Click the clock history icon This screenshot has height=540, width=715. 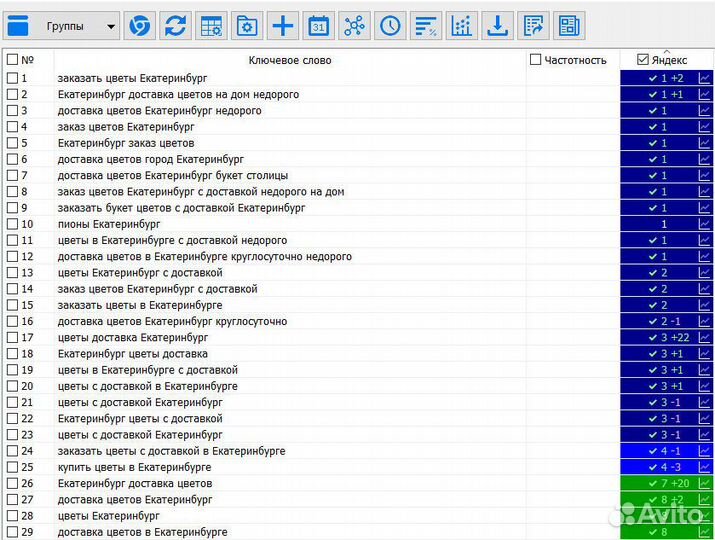(390, 27)
